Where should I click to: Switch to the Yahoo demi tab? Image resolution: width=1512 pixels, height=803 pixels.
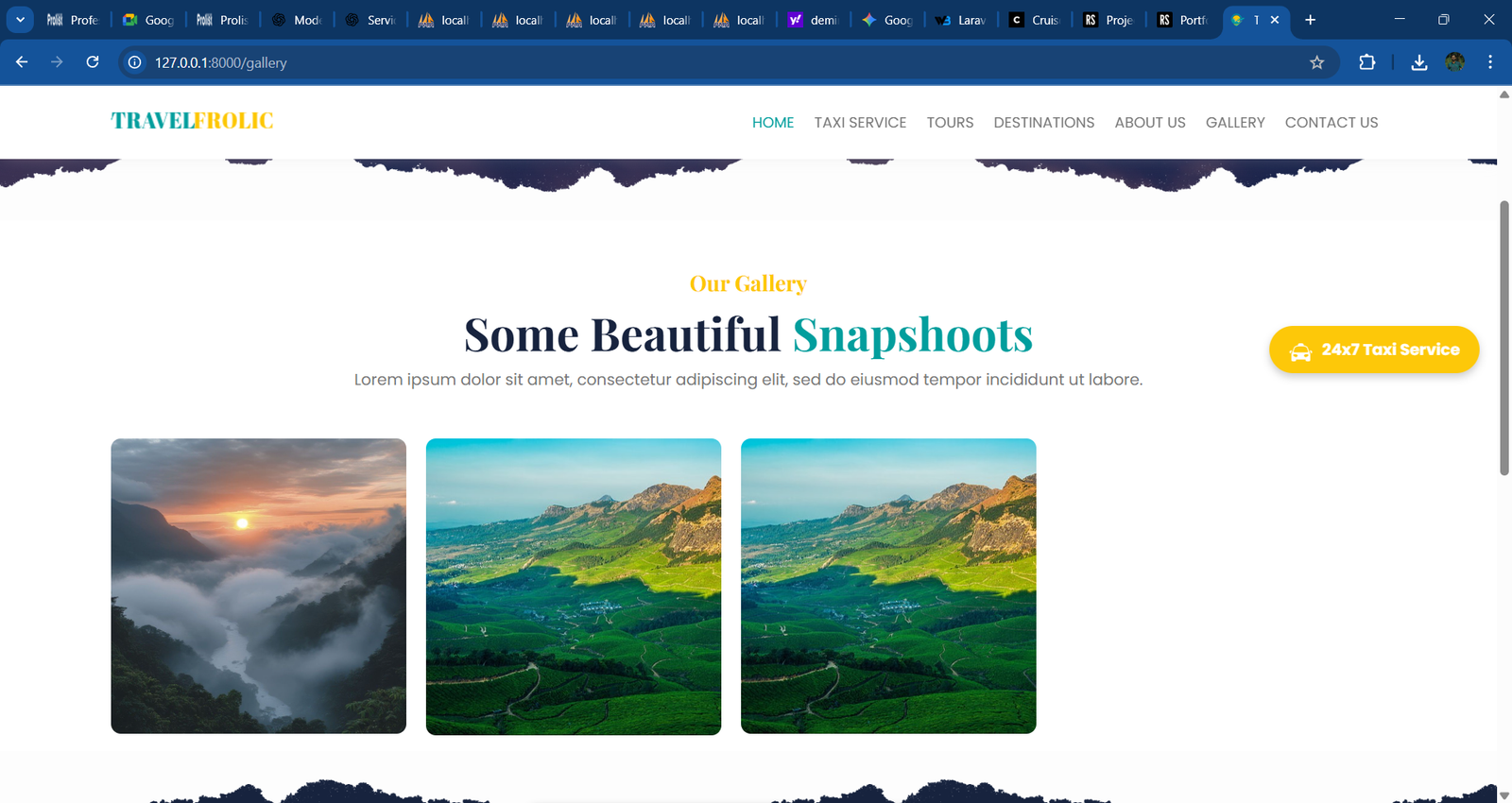tap(814, 20)
